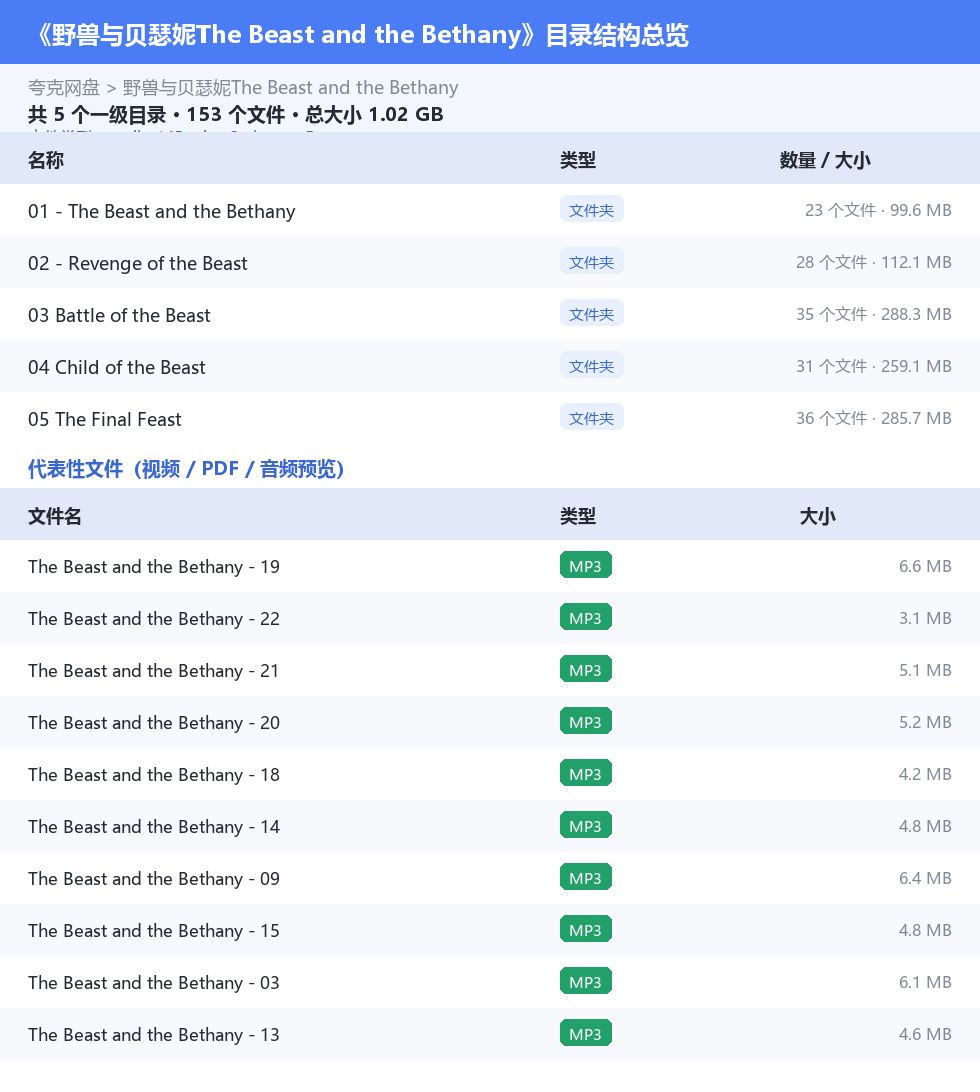Select file The Beast and the Bethany - 09
Screen dimensions: 980x1092
pyautogui.click(x=154, y=879)
